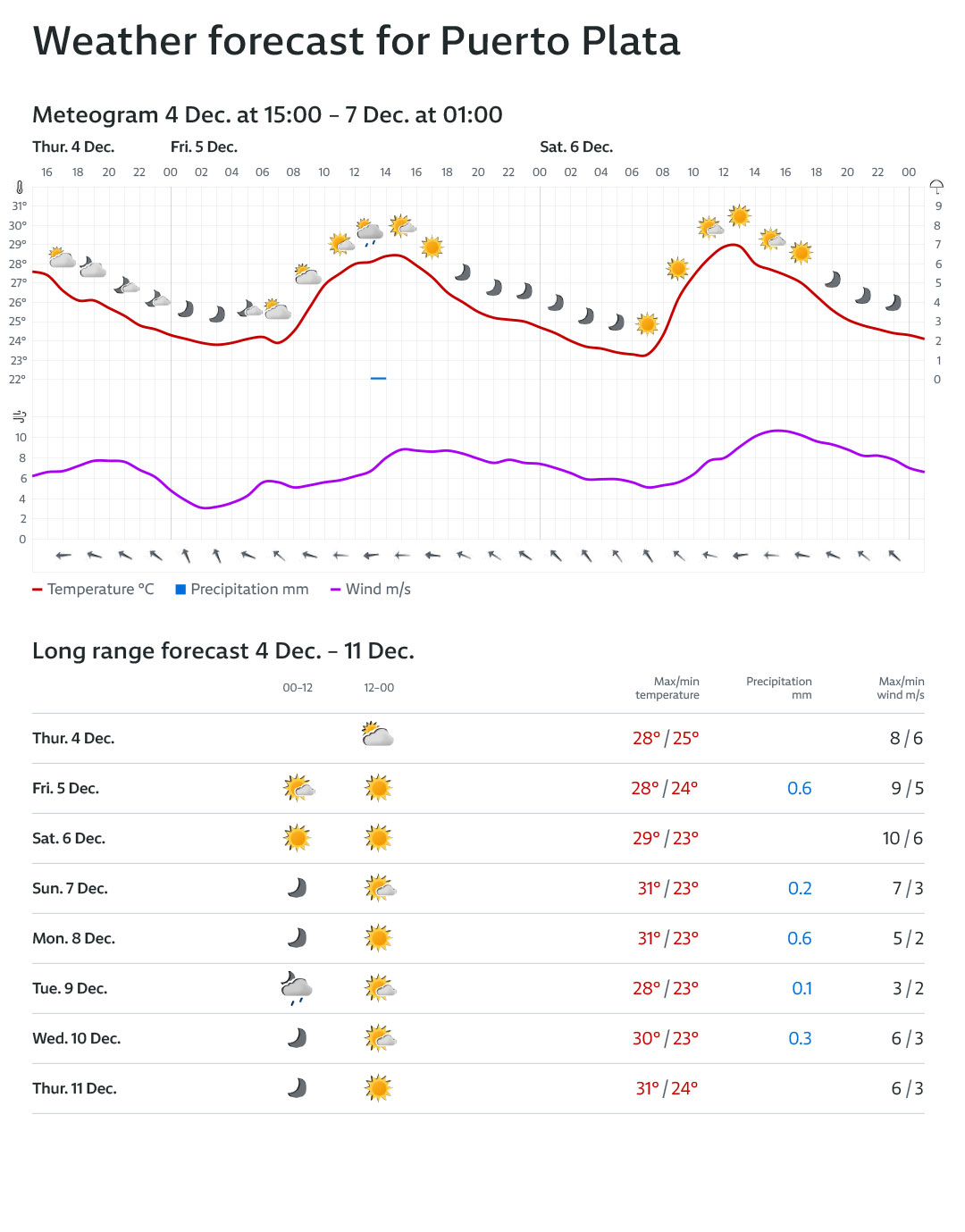Click the purple Wind m/s legend entry
965x1232 pixels.
371,590
